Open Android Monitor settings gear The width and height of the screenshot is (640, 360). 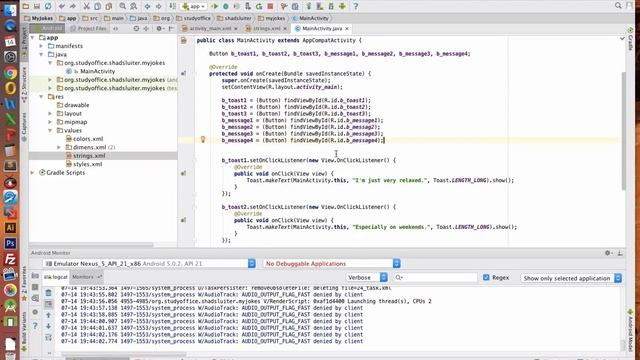[608, 253]
